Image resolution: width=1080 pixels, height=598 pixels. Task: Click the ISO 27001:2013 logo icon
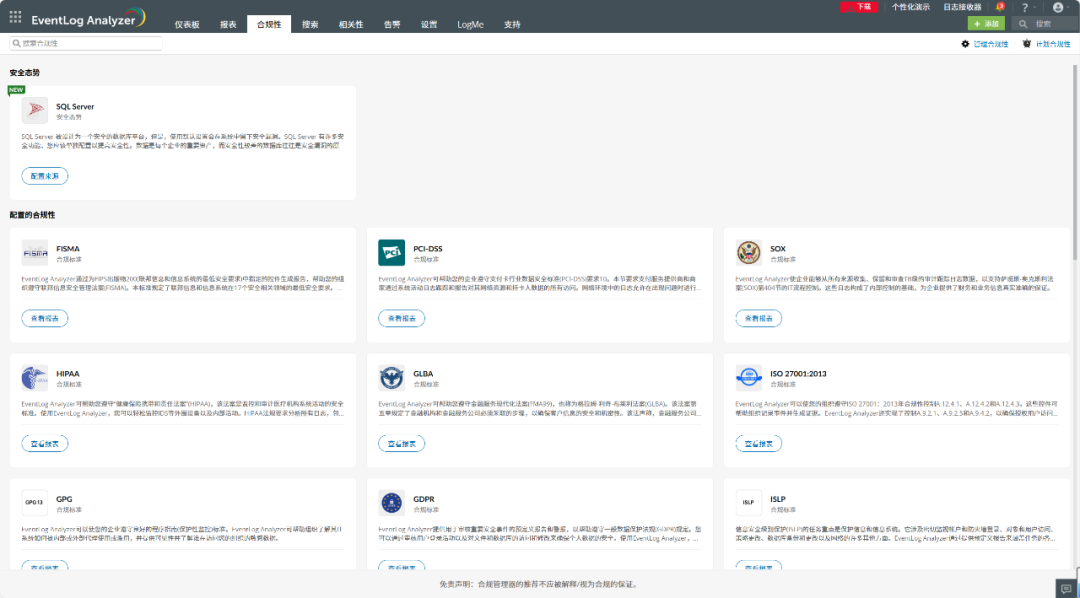pos(748,377)
